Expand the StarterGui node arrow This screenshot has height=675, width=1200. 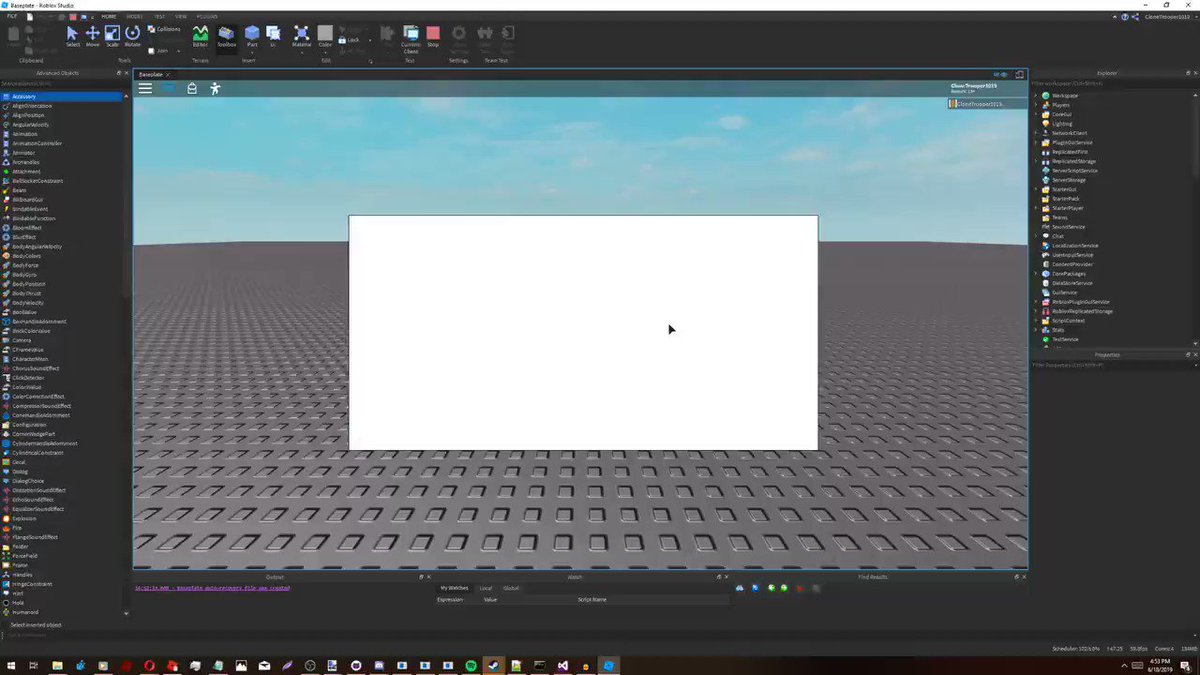pos(1035,189)
